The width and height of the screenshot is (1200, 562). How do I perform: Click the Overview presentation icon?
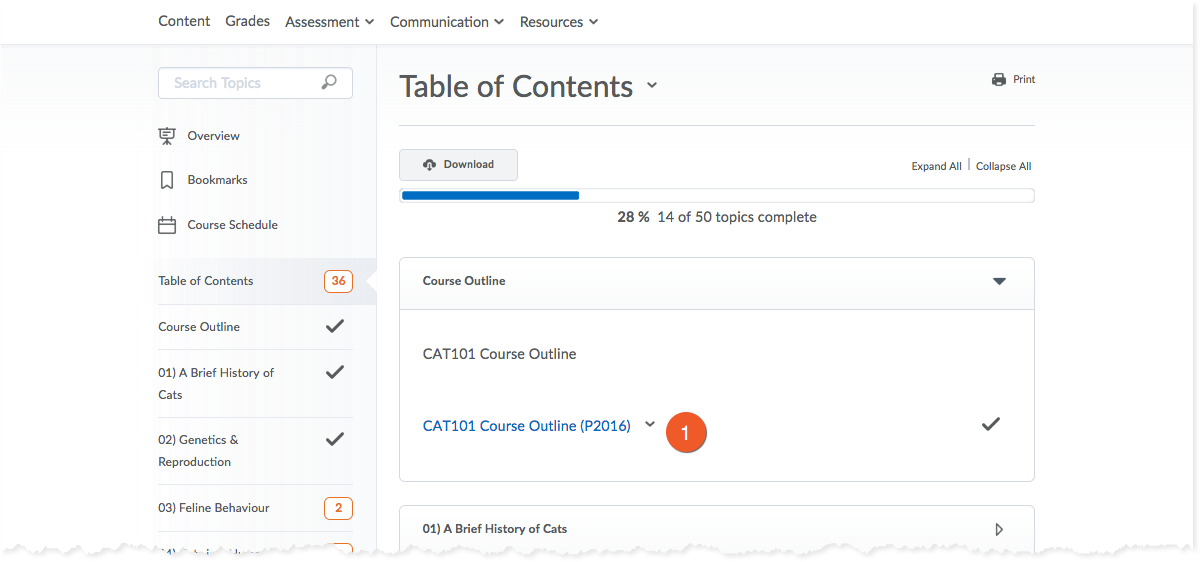click(x=167, y=136)
